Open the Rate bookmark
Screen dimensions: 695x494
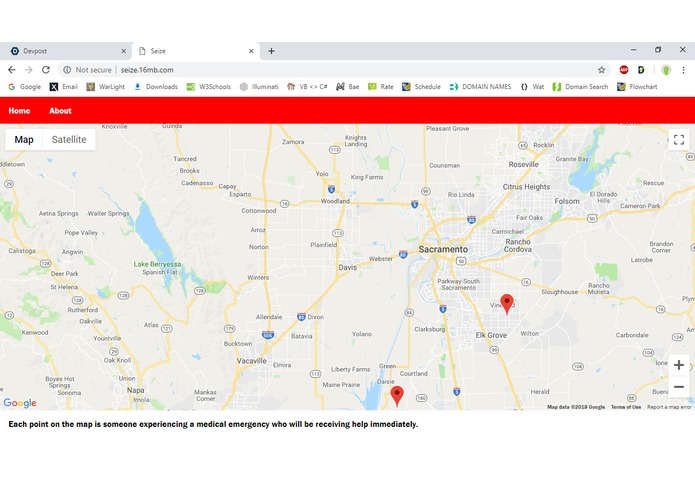click(381, 87)
